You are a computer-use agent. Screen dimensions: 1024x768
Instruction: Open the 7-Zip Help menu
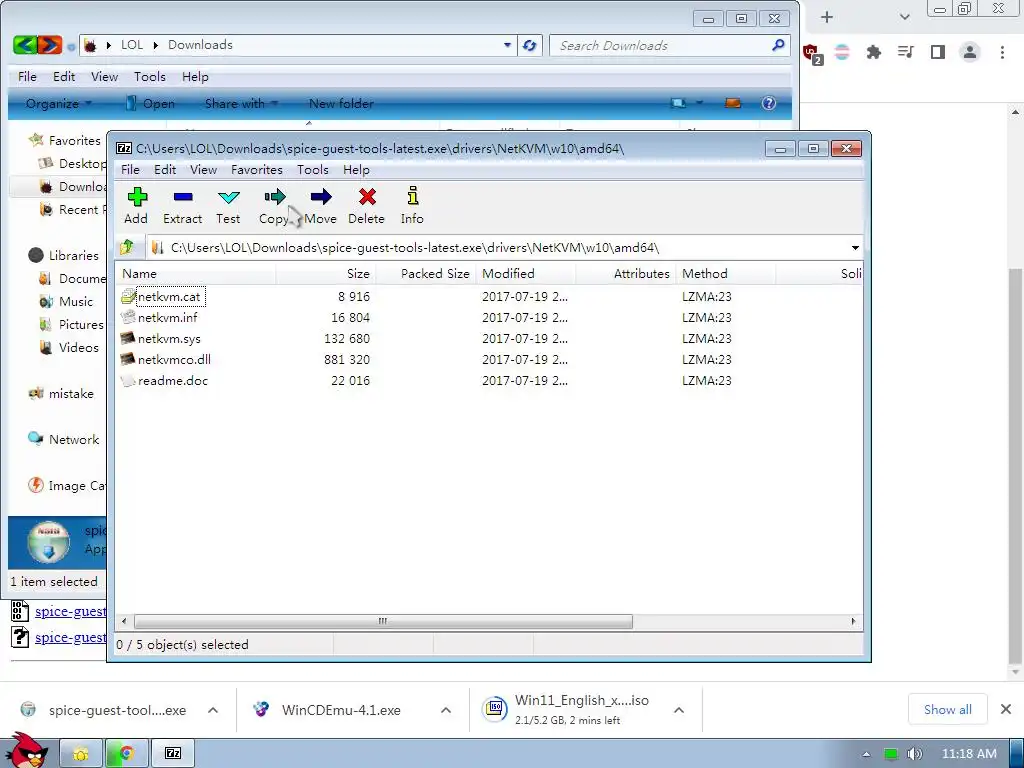click(x=356, y=170)
